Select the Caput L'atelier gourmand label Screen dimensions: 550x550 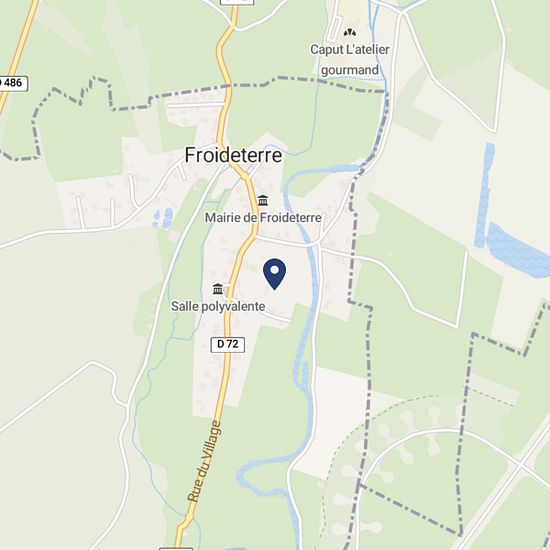[350, 60]
